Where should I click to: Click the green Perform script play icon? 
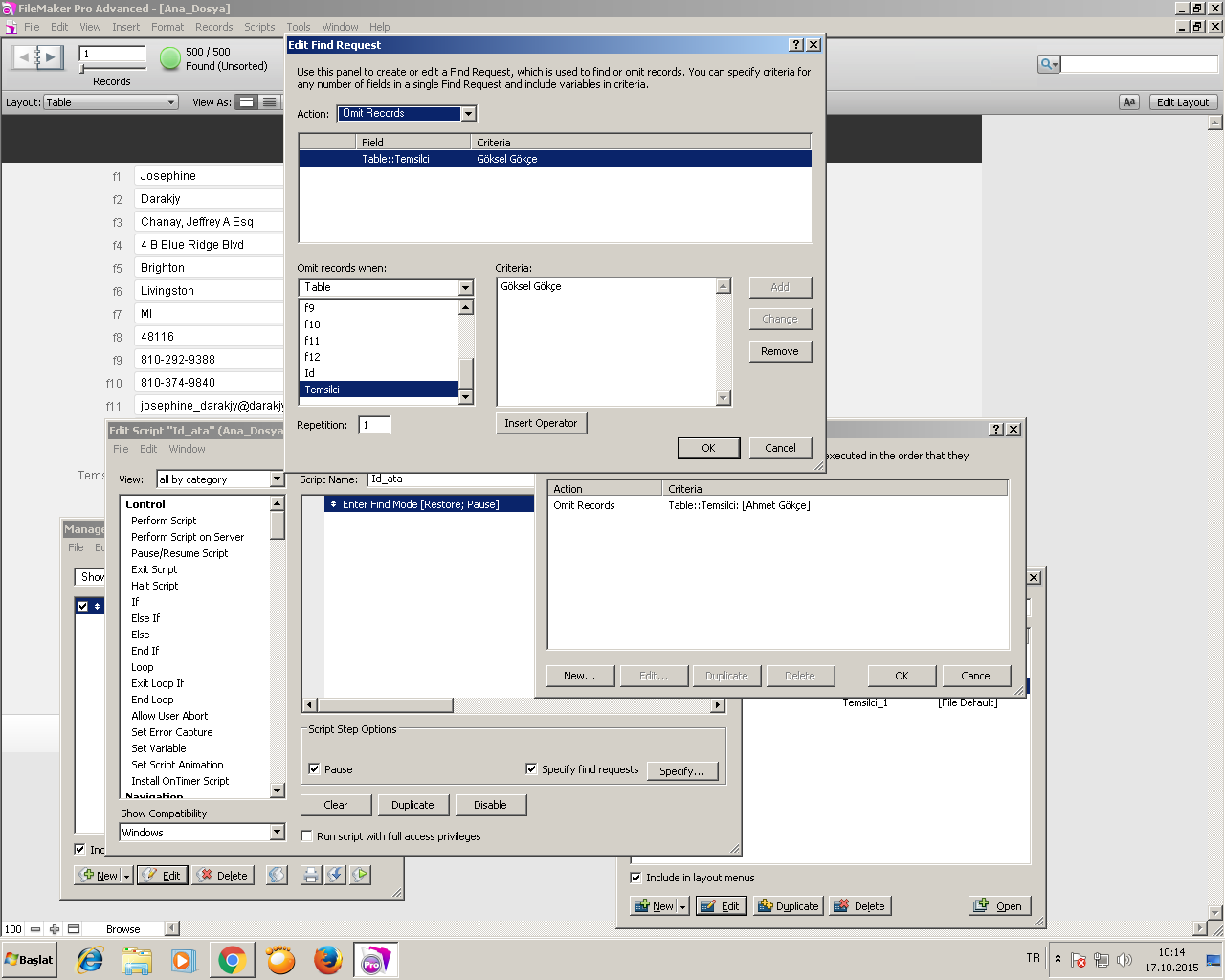coord(360,875)
